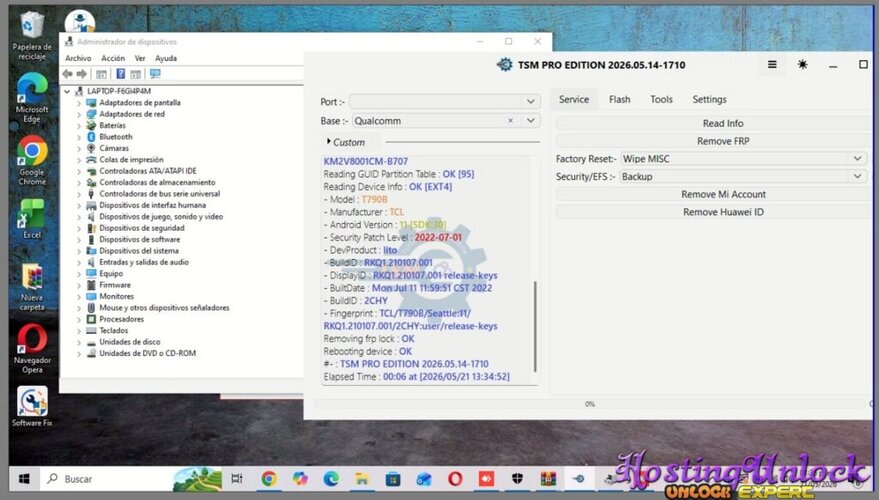Click the 0% progress bar
879x500 pixels.
point(590,404)
